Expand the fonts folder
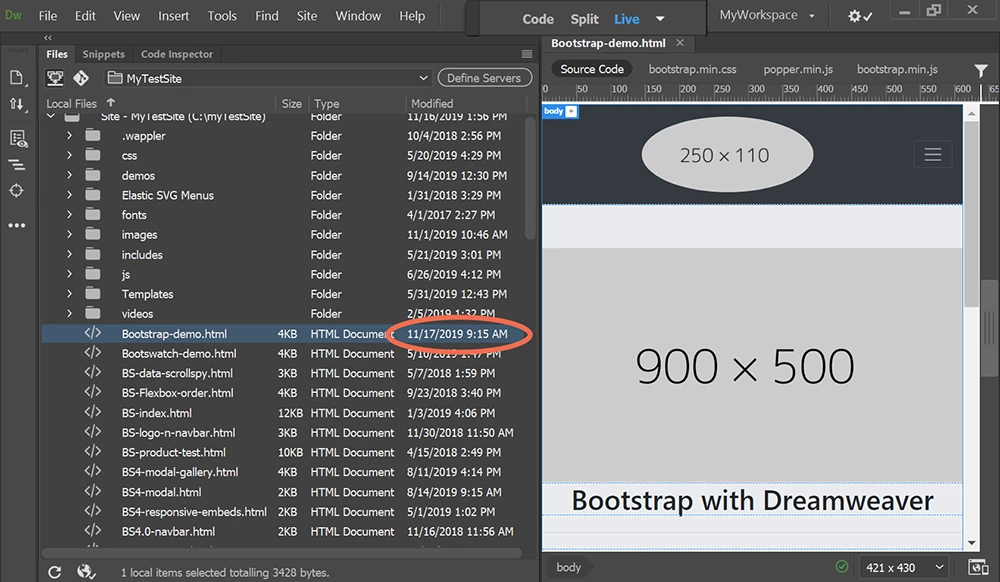Screen dimensions: 1000x582 [x=69, y=214]
